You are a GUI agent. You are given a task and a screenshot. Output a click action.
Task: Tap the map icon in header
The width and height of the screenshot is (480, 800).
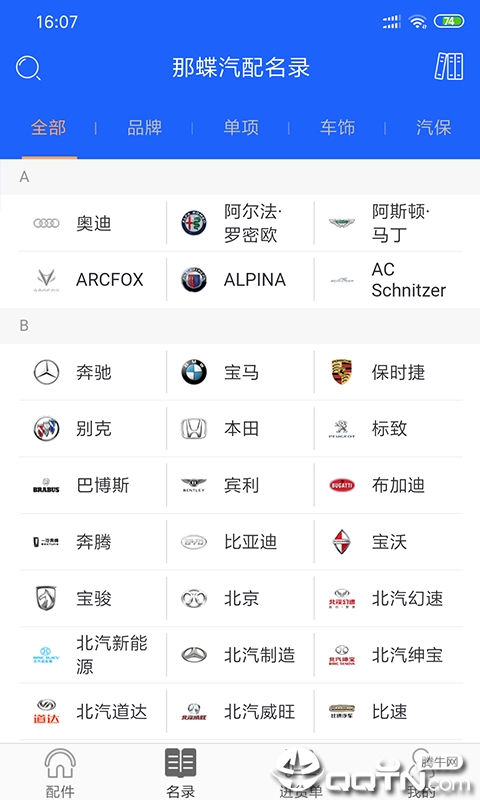tap(449, 66)
